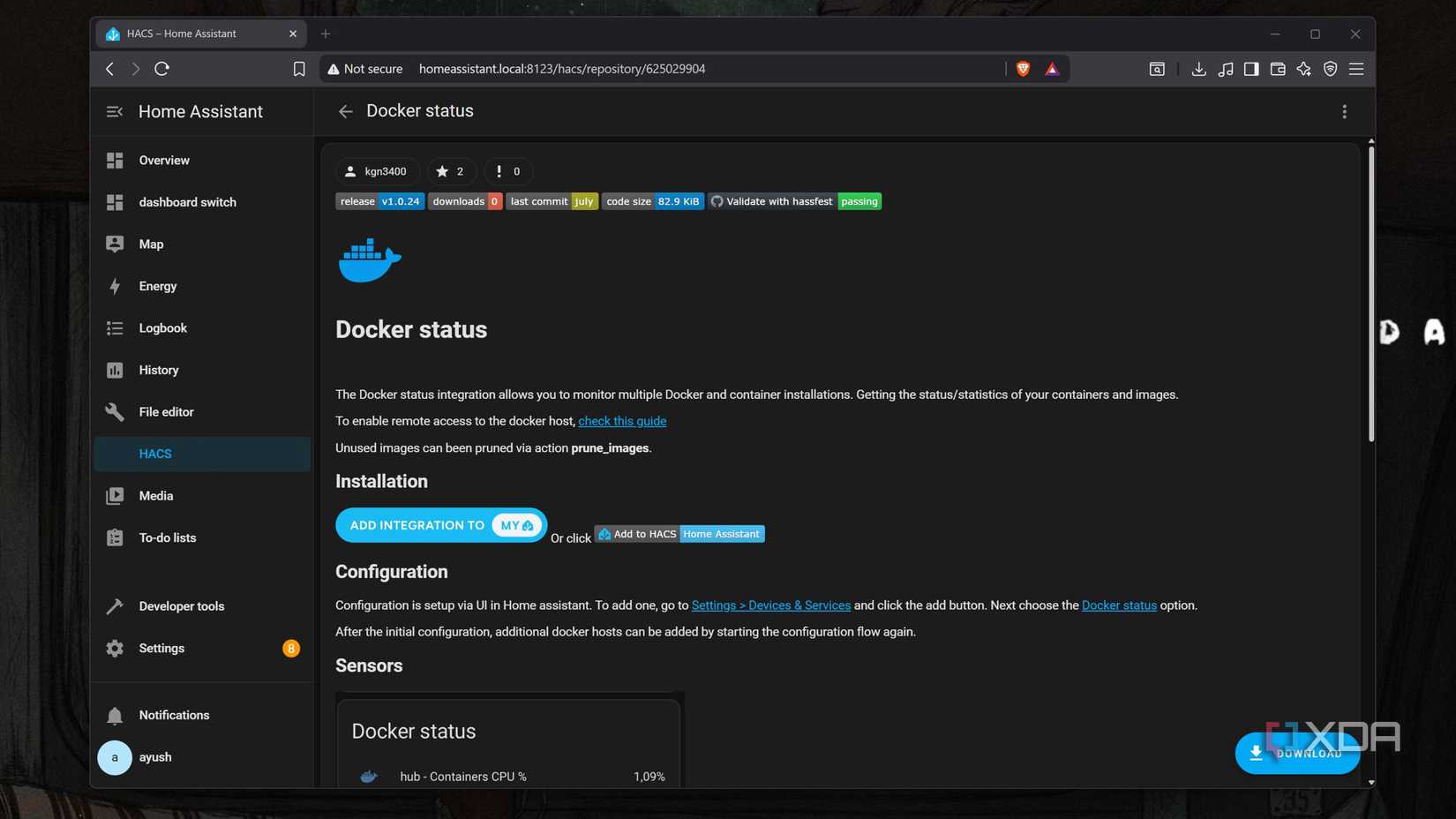
Task: Open Brave Rewards from the toolbar
Action: tap(1051, 68)
